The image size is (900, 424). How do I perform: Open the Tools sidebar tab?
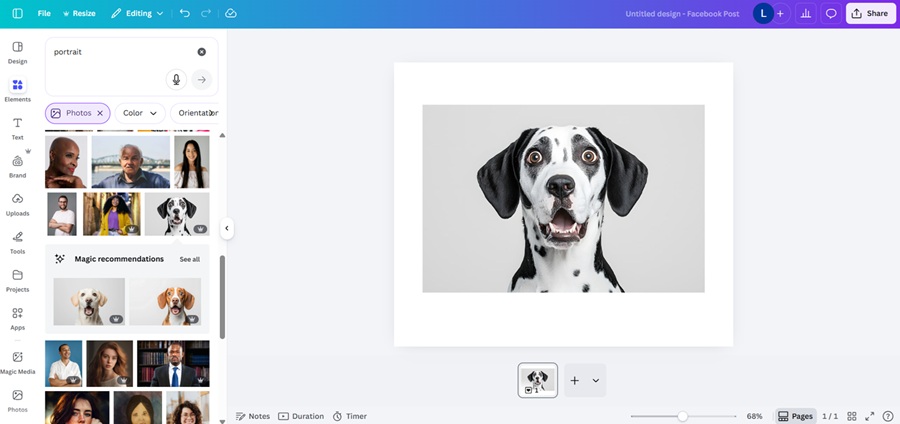17,242
